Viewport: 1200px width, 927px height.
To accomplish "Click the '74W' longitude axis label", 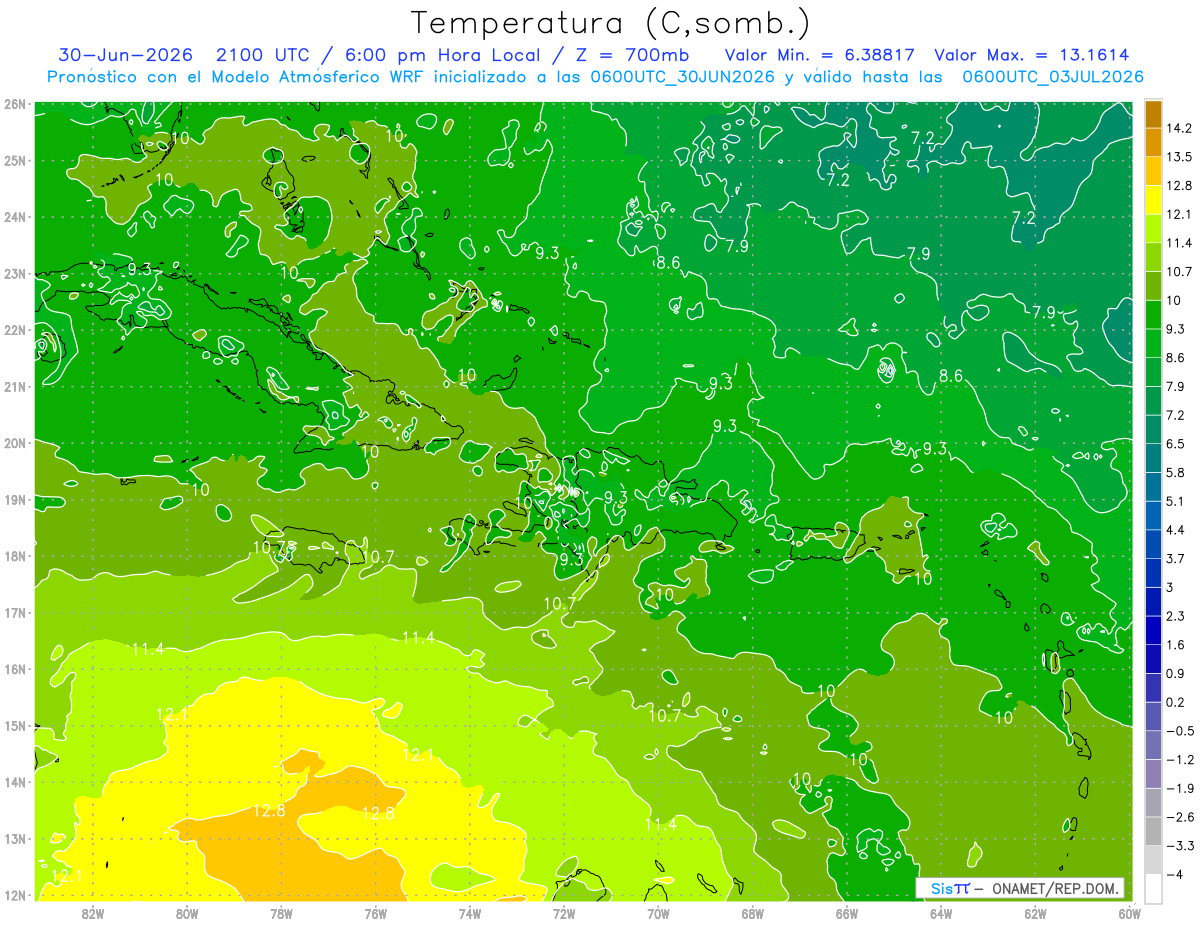I will [x=470, y=913].
